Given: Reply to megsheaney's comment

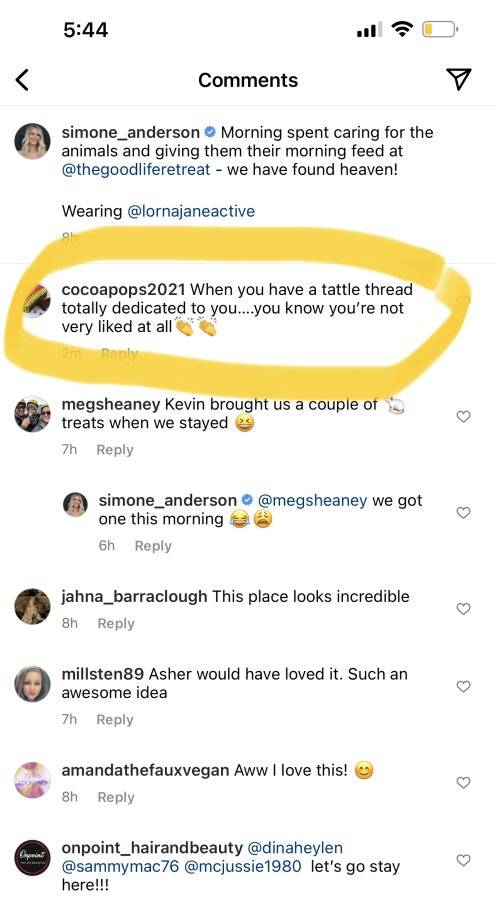Looking at the screenshot, I should pyautogui.click(x=115, y=450).
